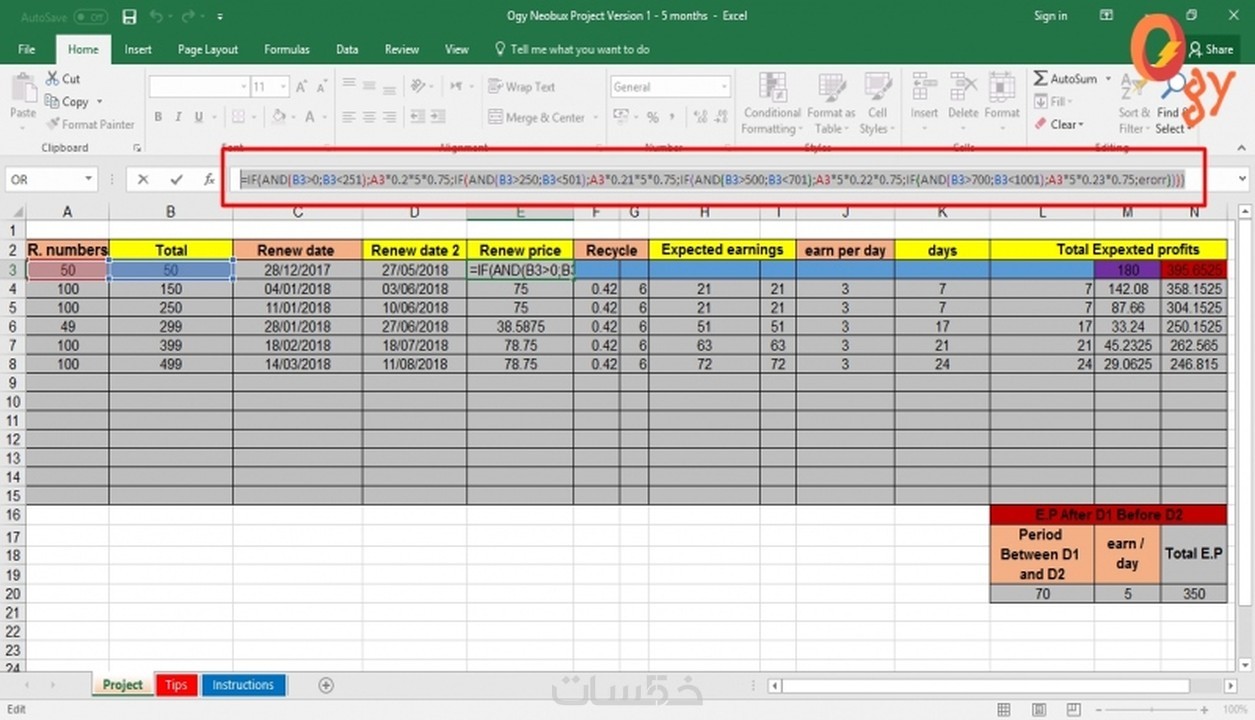Open Format as Table gallery
The image size is (1255, 720).
pos(831,103)
